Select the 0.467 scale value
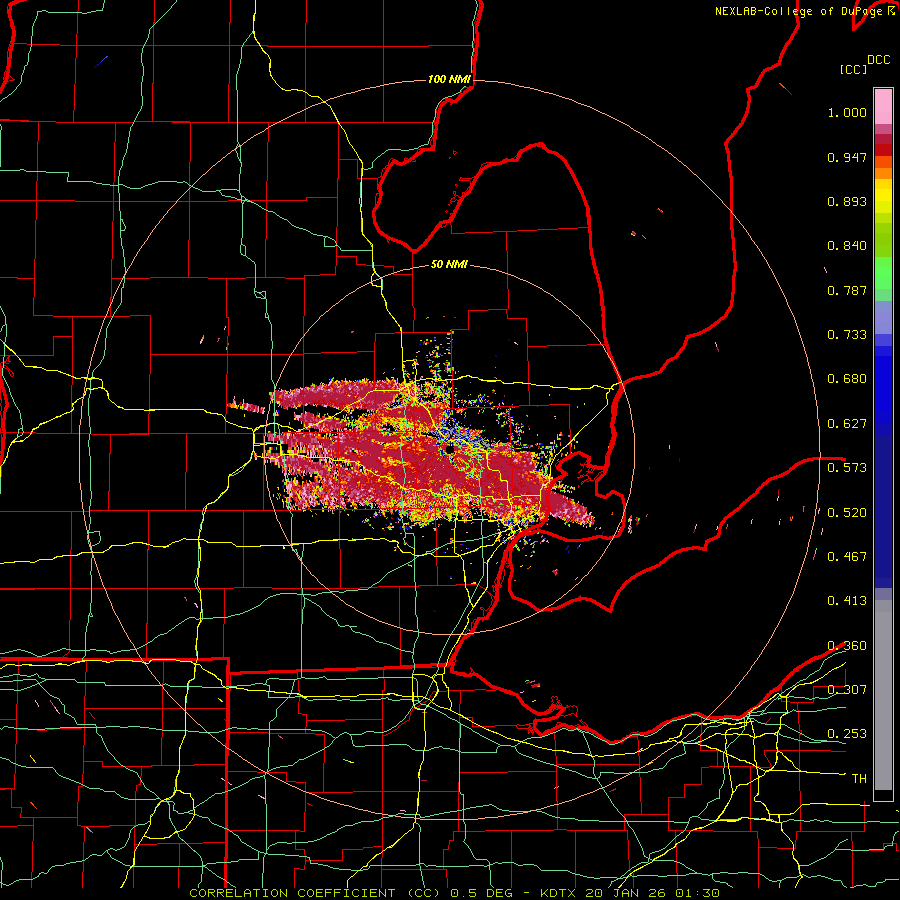Viewport: 900px width, 900px height. [x=847, y=557]
